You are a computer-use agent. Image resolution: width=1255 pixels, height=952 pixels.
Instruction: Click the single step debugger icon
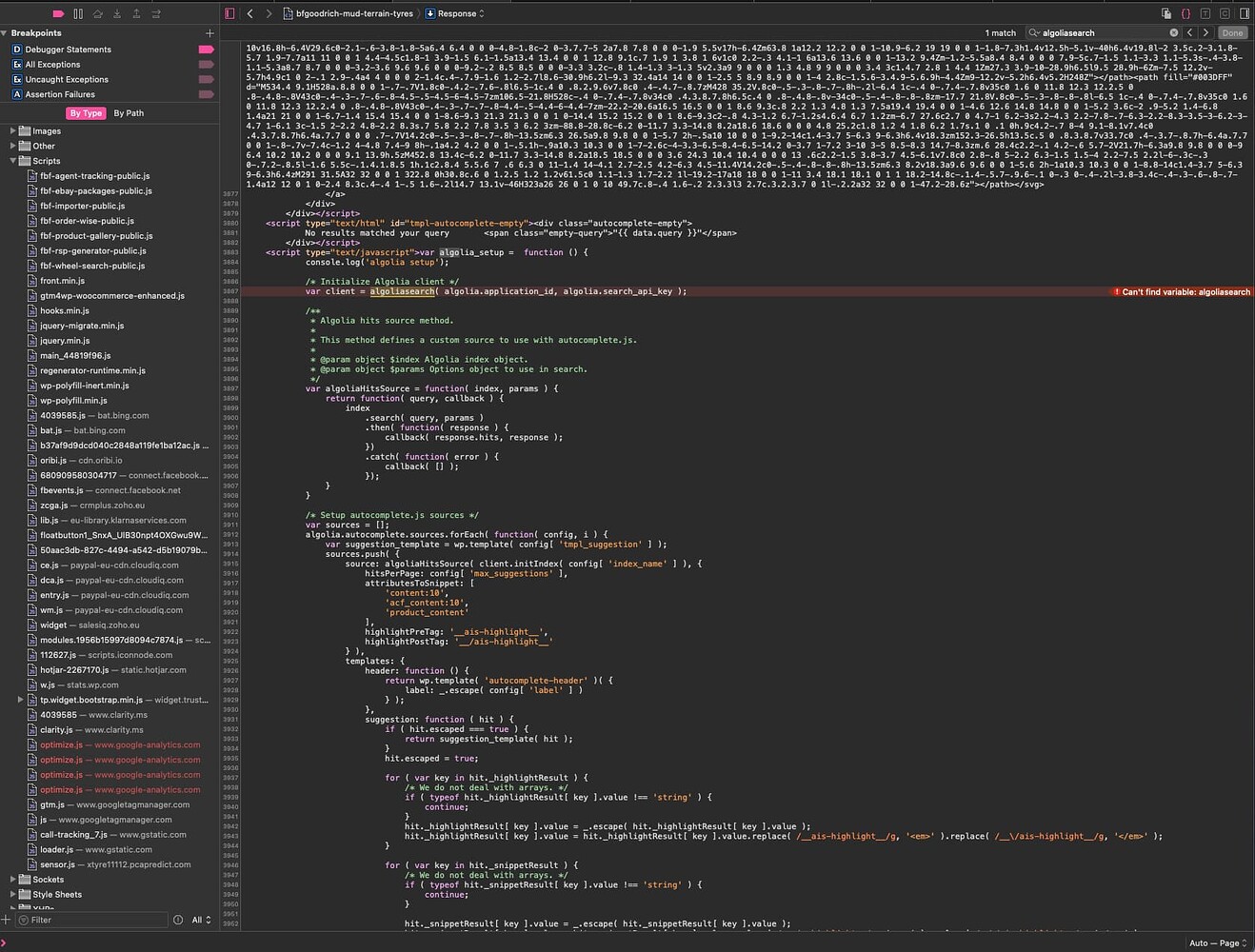coord(156,13)
